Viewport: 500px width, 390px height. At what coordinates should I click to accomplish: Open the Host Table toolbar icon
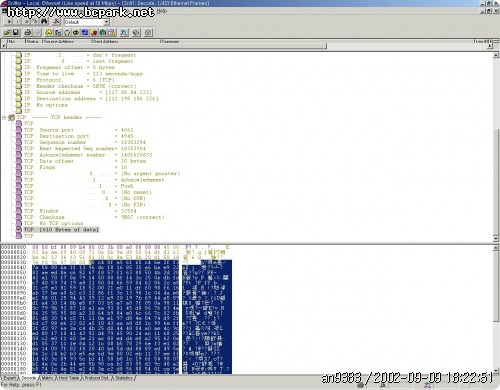(58, 32)
